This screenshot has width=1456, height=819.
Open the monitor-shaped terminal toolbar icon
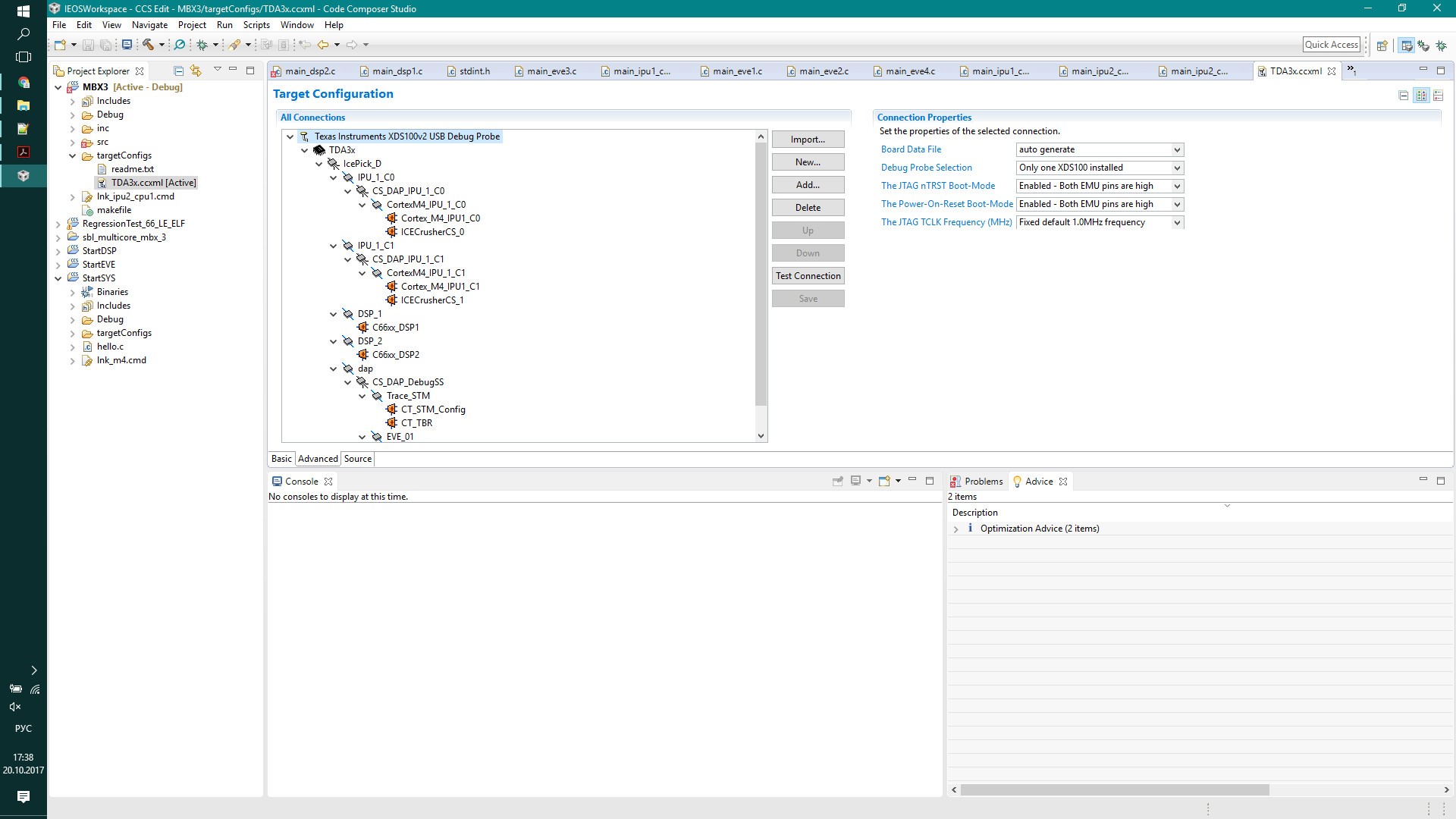127,45
